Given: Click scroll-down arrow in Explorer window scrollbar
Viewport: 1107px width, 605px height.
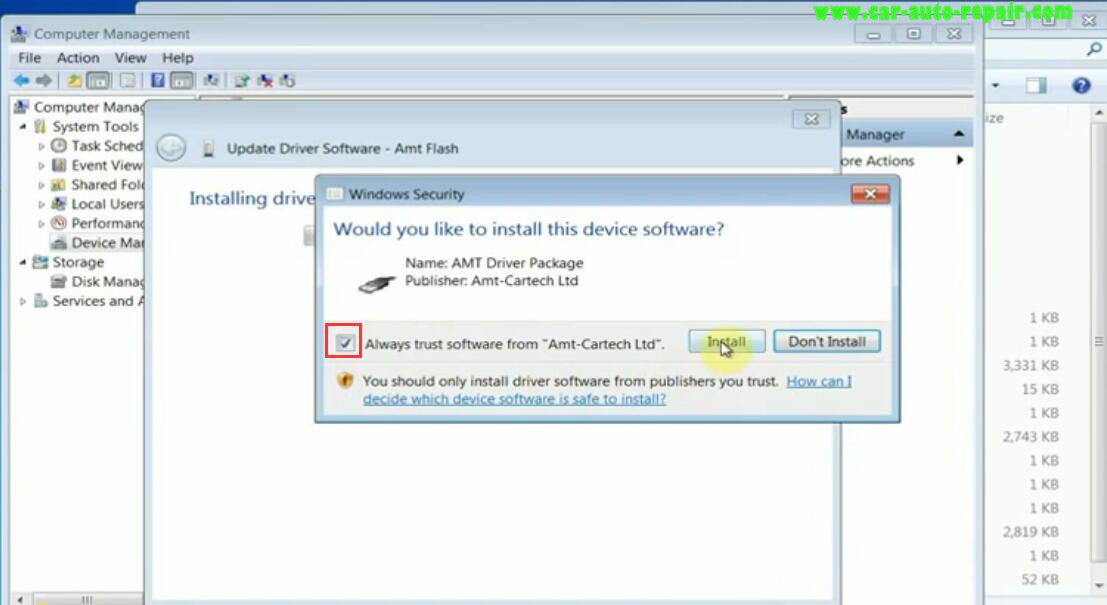Looking at the screenshot, I should pyautogui.click(x=1099, y=585).
